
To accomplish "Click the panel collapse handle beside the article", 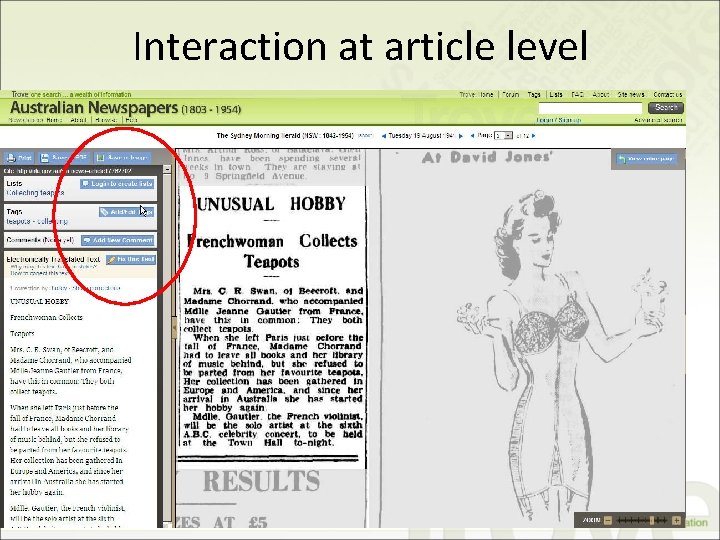I will tap(174, 328).
